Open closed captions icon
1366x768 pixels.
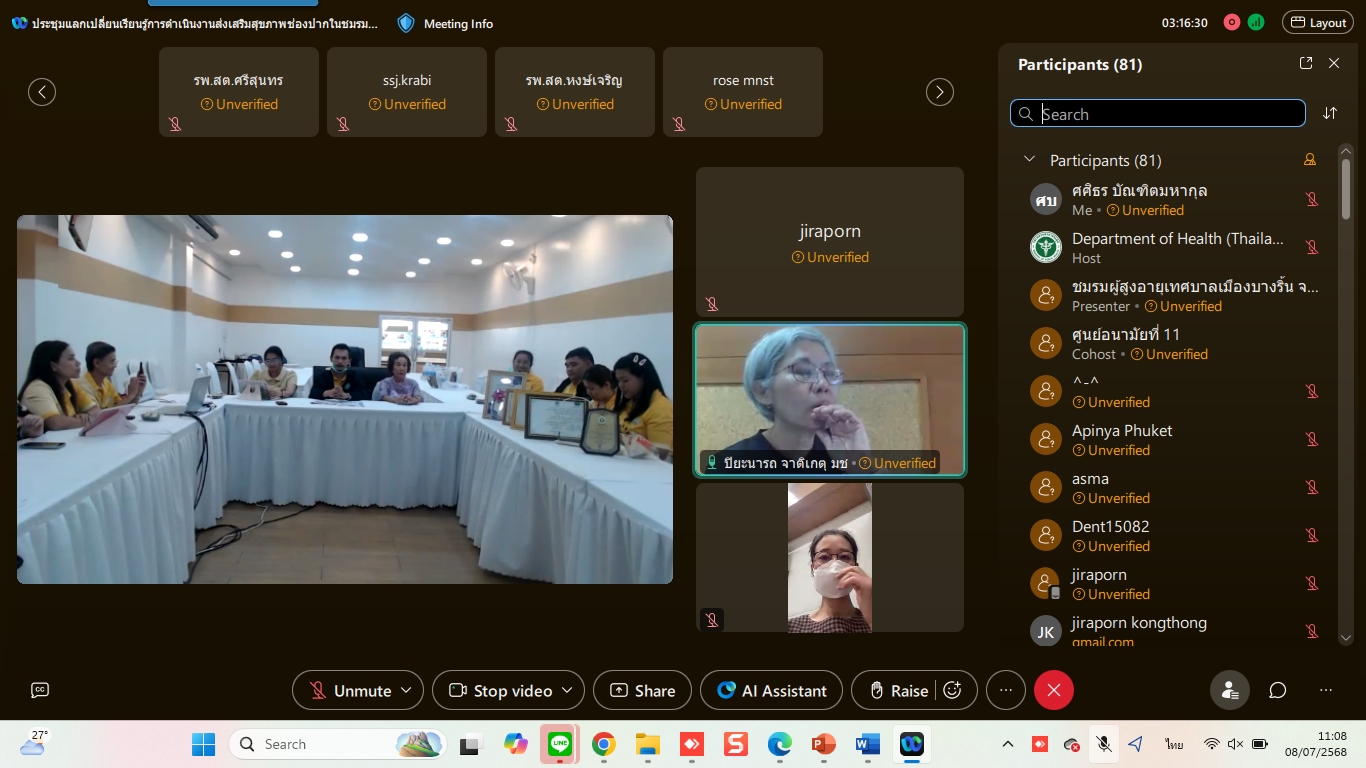click(40, 690)
